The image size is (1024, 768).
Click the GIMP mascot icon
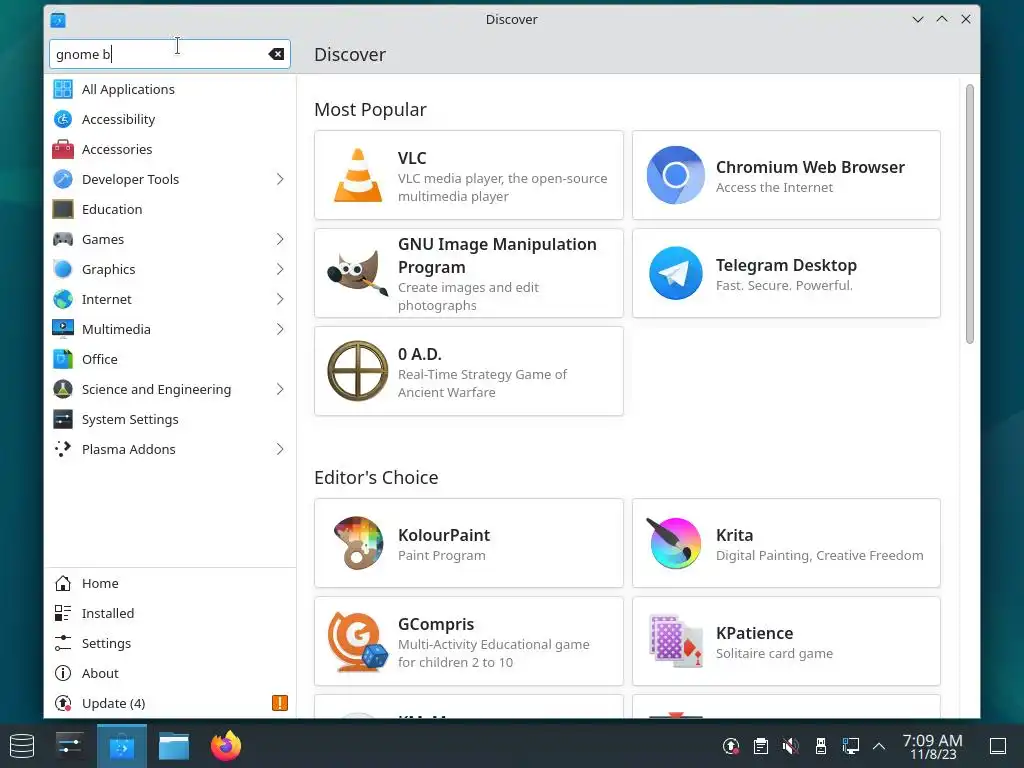358,273
